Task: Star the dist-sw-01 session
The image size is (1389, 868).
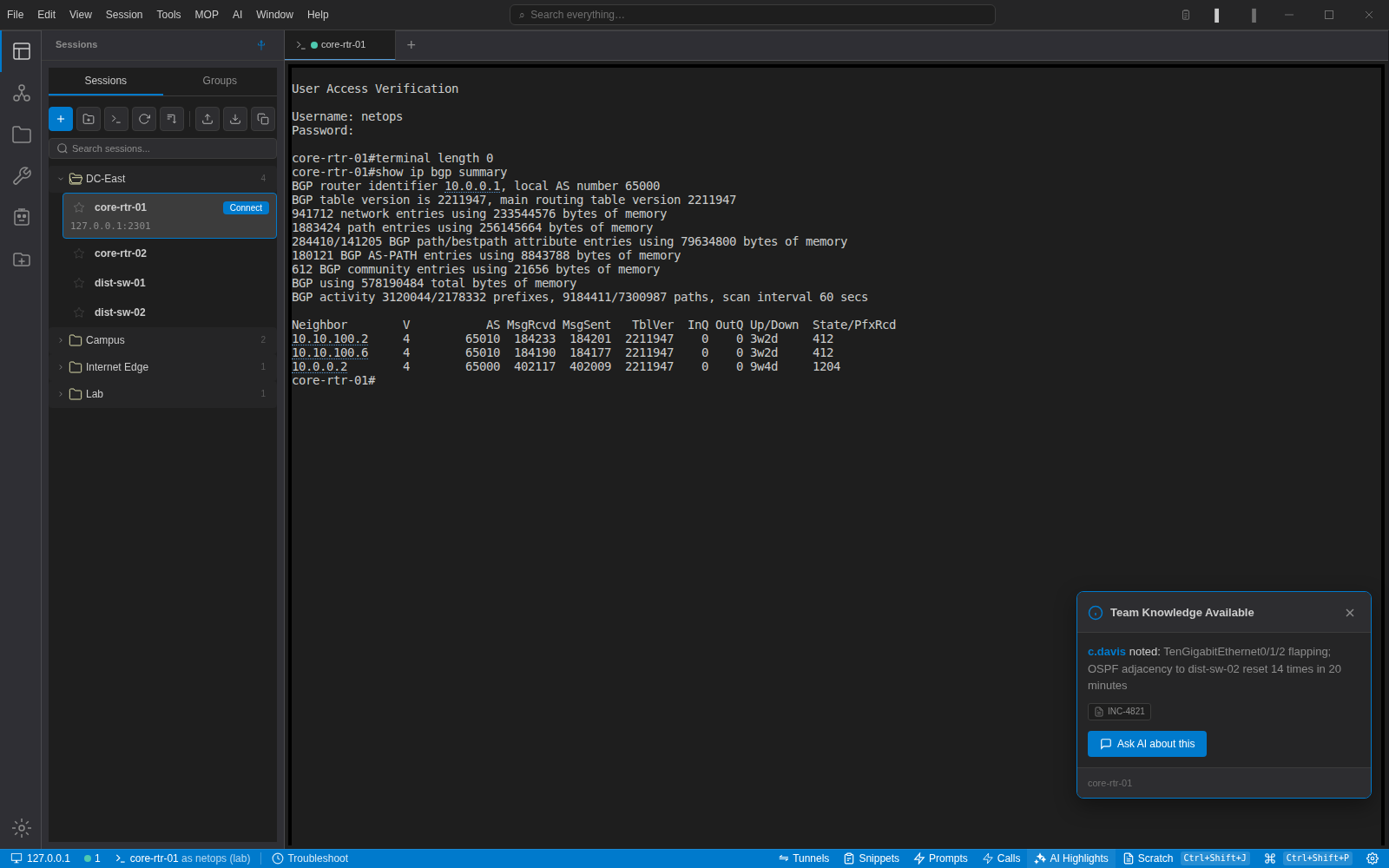Action: pyautogui.click(x=79, y=283)
